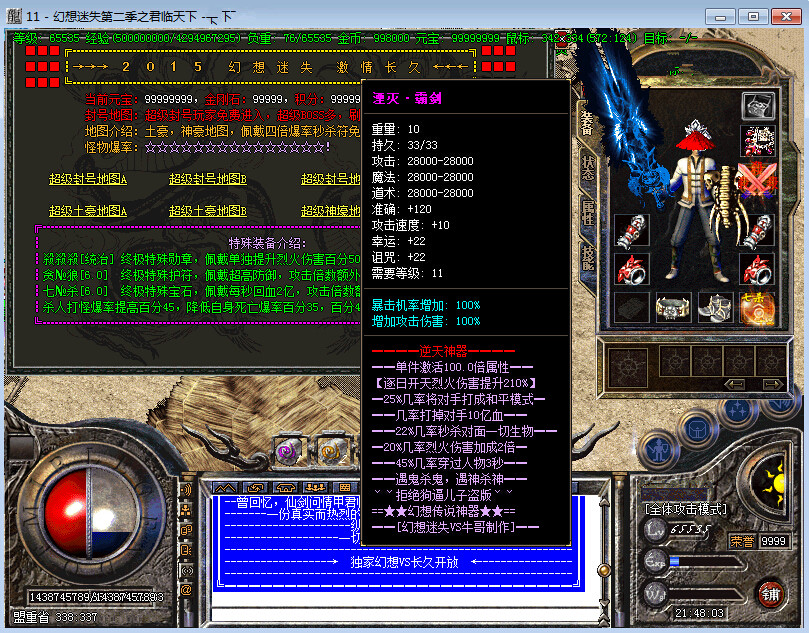Switch to the 技能 skills tab
The image size is (809, 633).
pyautogui.click(x=588, y=257)
